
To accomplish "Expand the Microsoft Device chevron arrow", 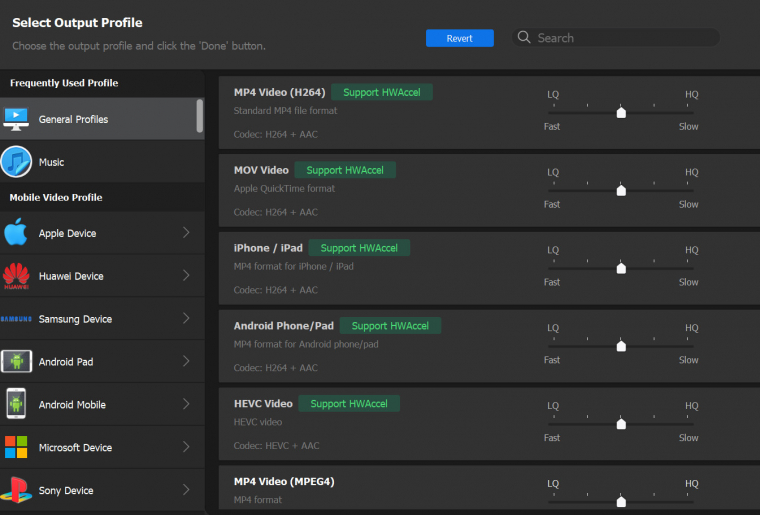I will [186, 447].
